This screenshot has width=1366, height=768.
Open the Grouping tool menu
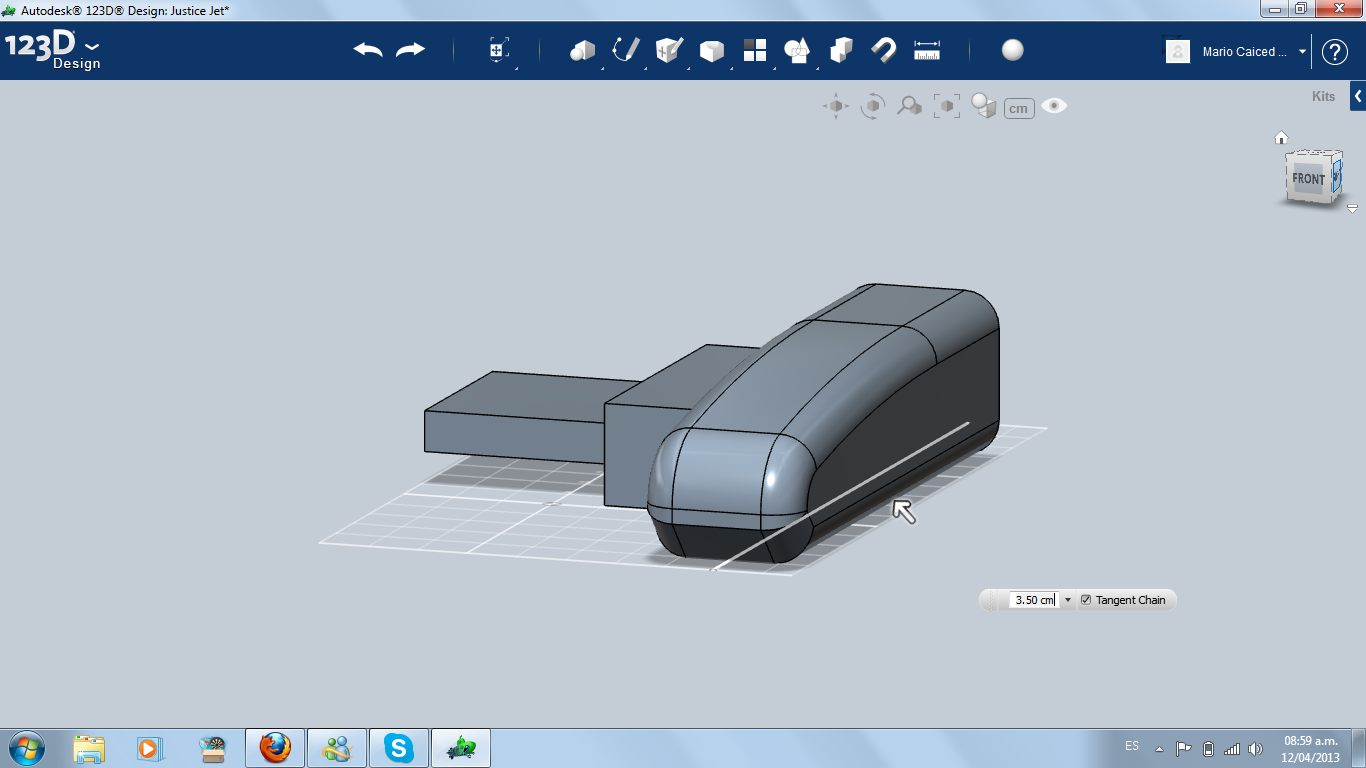[x=797, y=50]
